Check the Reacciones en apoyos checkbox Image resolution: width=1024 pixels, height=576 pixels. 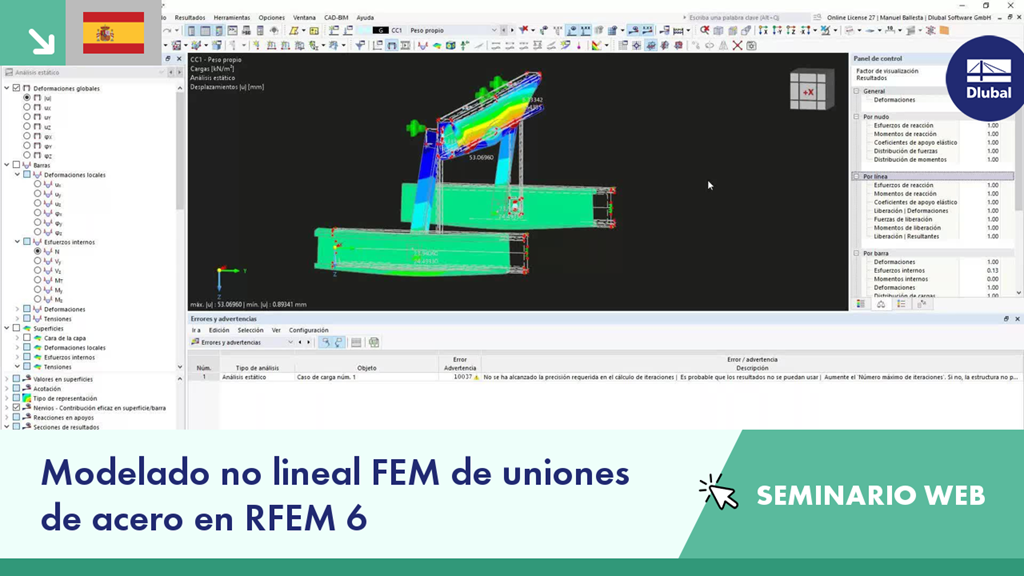click(17, 417)
